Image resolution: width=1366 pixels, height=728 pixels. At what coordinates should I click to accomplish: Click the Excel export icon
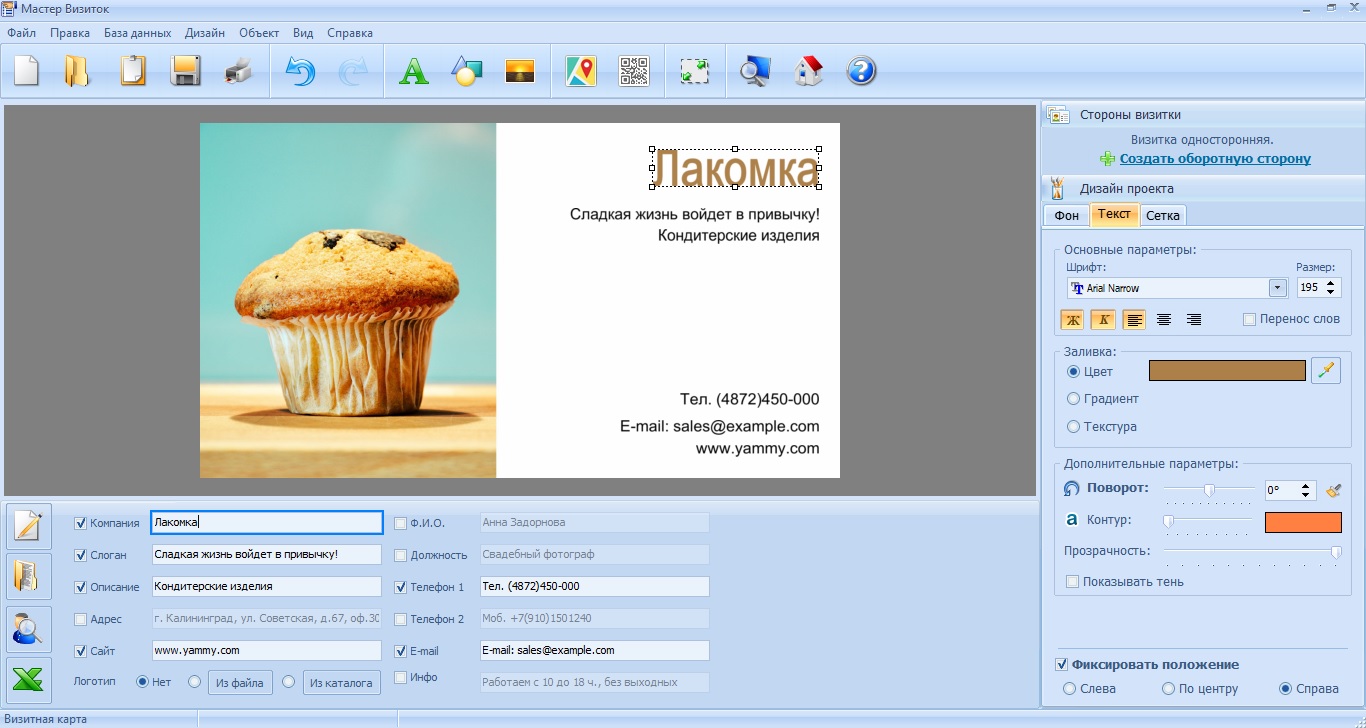(x=28, y=680)
